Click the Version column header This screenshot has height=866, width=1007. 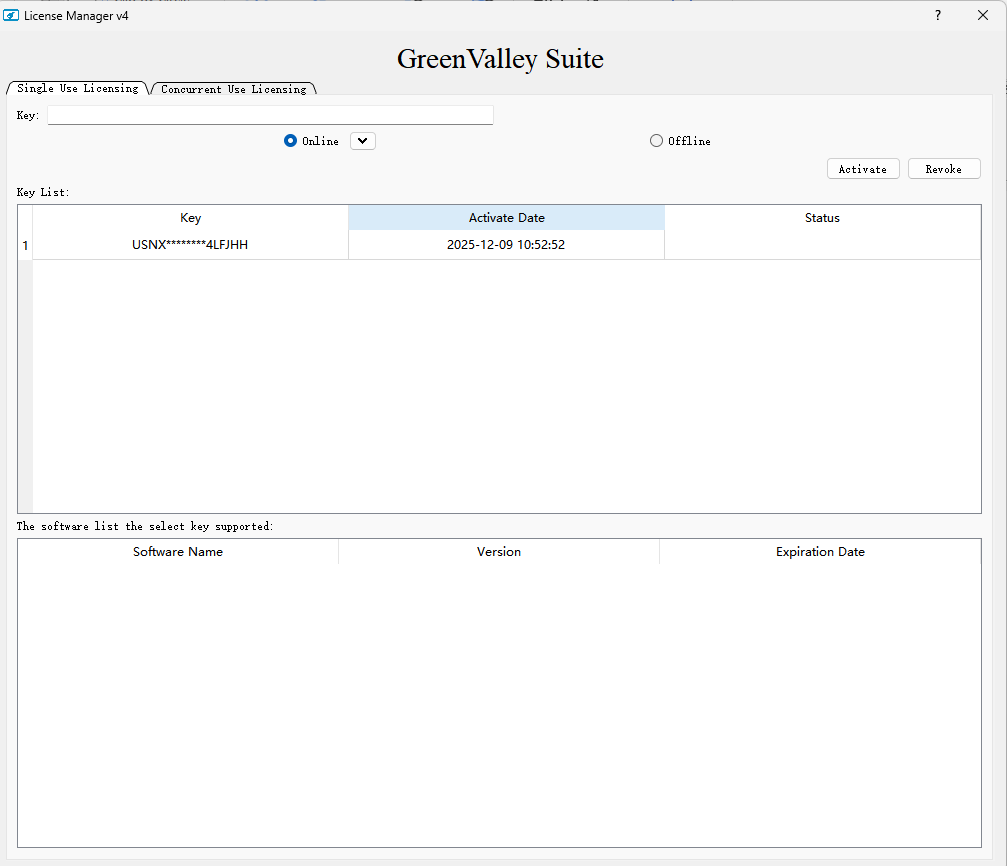tap(499, 552)
